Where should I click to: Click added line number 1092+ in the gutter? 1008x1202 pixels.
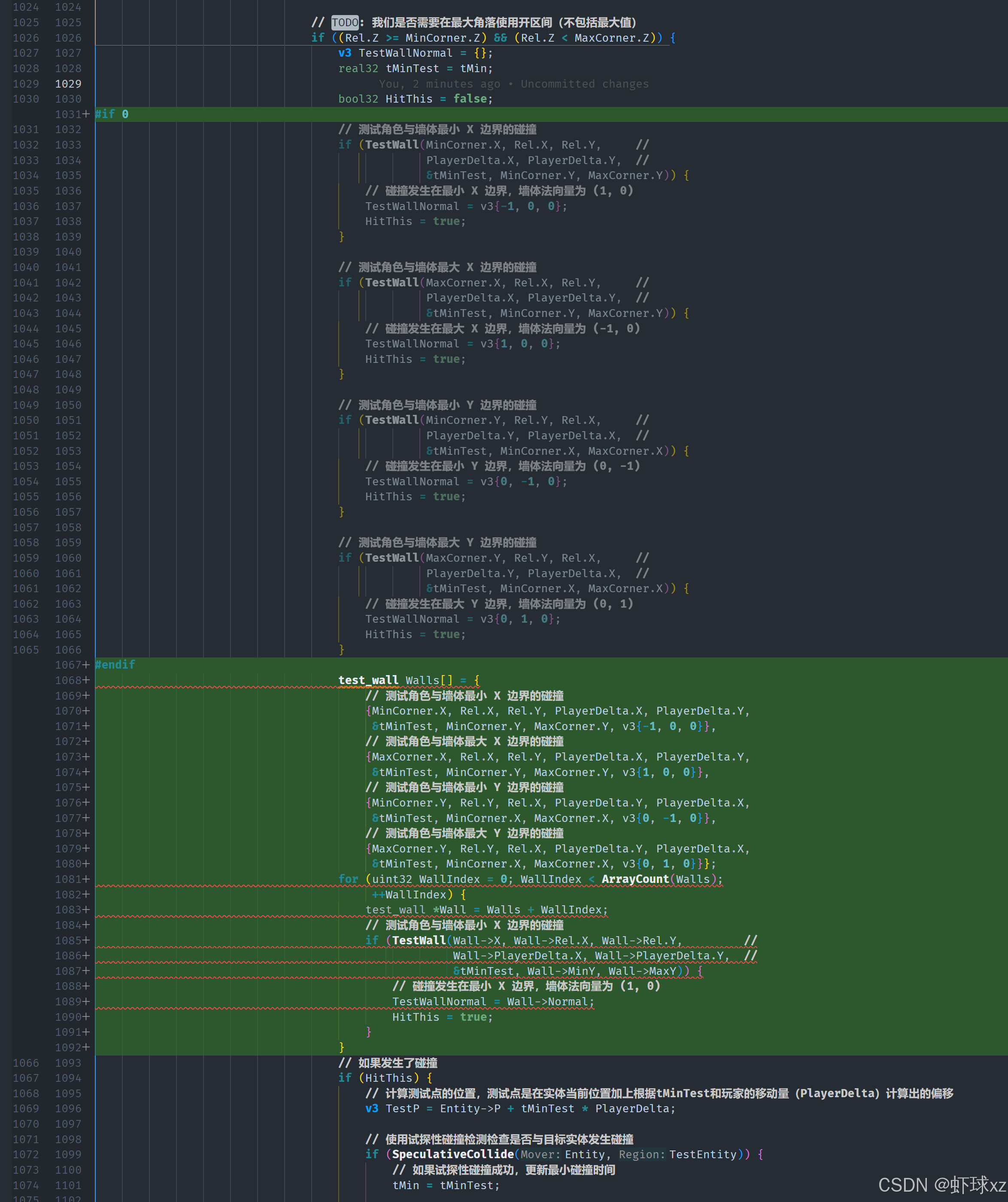pyautogui.click(x=72, y=1047)
